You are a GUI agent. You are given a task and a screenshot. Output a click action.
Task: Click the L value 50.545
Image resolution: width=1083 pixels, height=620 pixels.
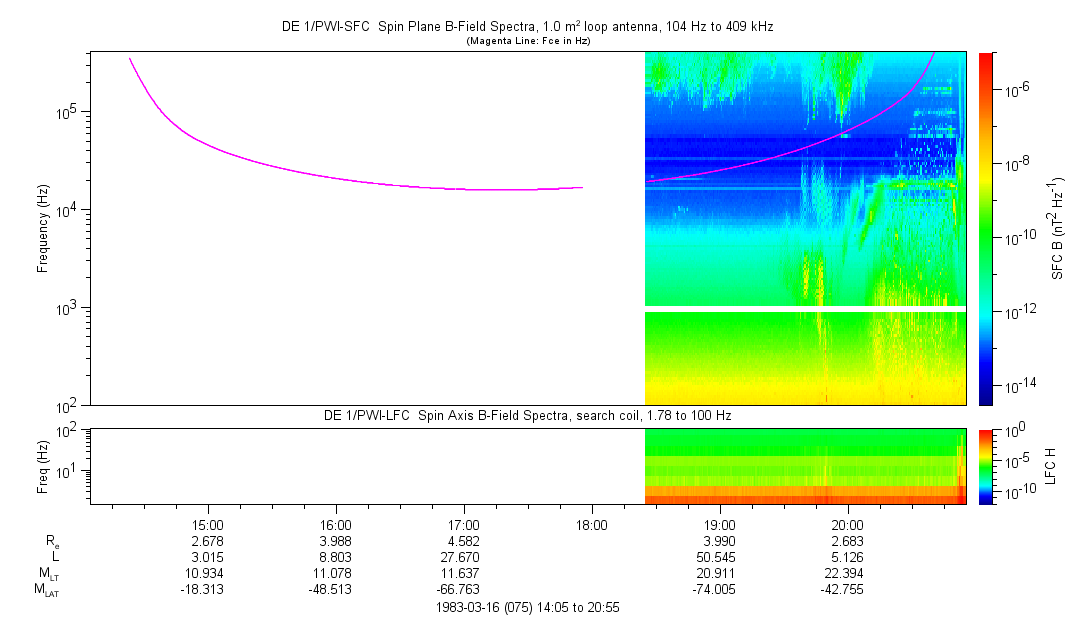pos(719,556)
